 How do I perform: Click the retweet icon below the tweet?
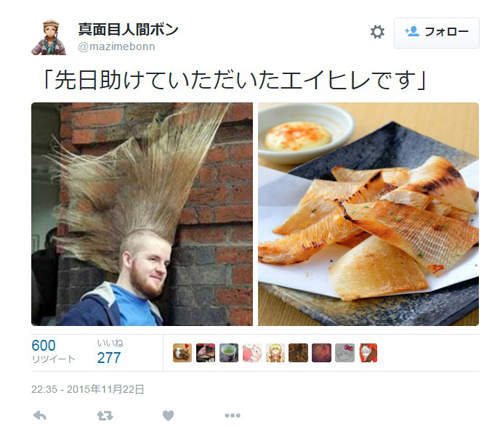point(105,416)
